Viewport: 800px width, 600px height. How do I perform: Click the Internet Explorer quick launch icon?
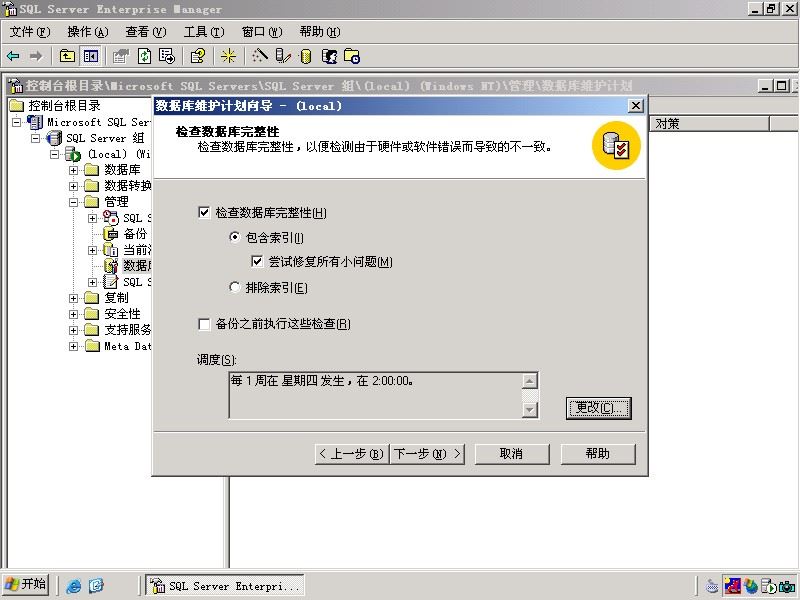point(74,585)
